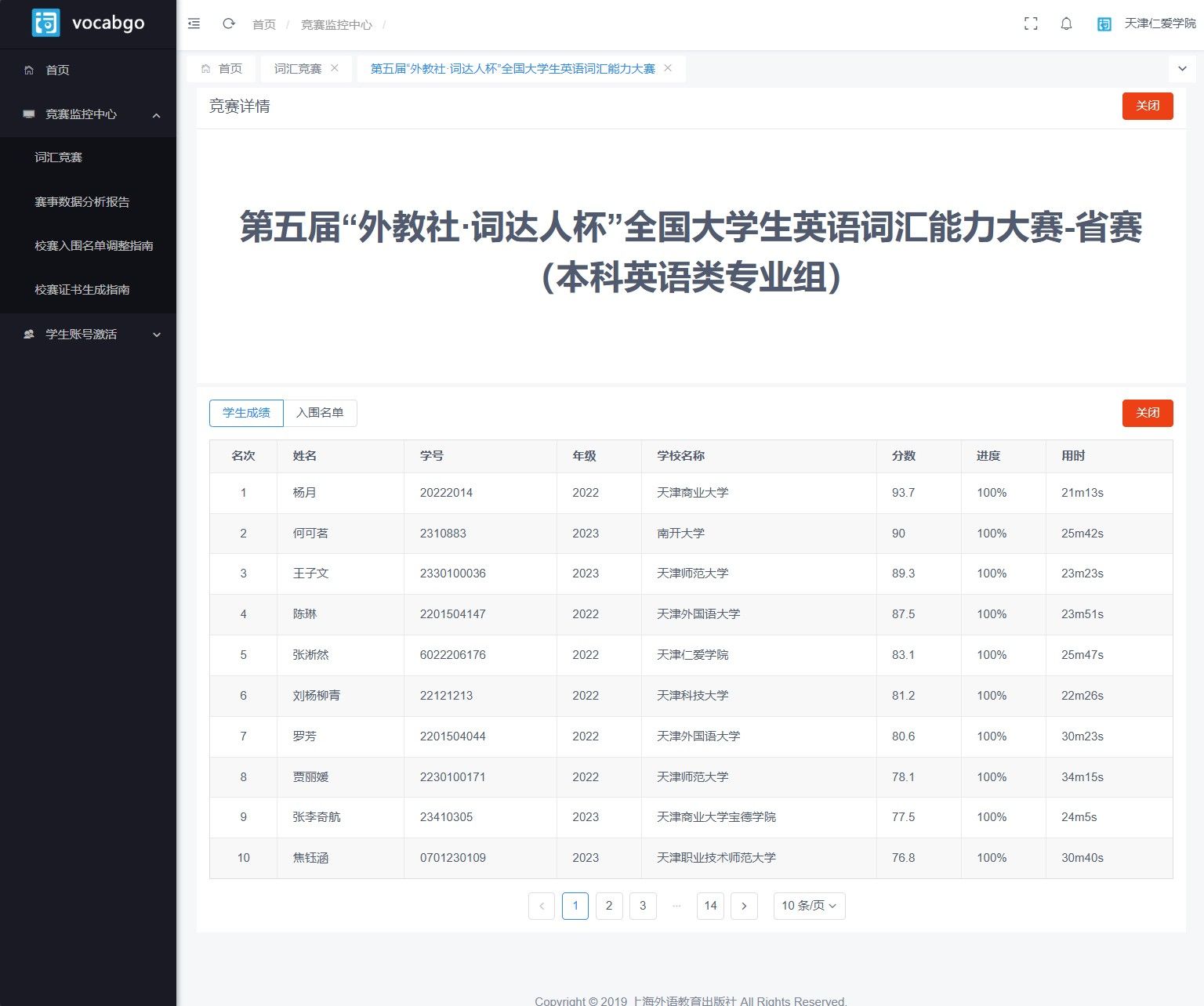This screenshot has width=1204, height=1006.
Task: Click the 天津仁爱学院 account name
Action: coord(1160,24)
